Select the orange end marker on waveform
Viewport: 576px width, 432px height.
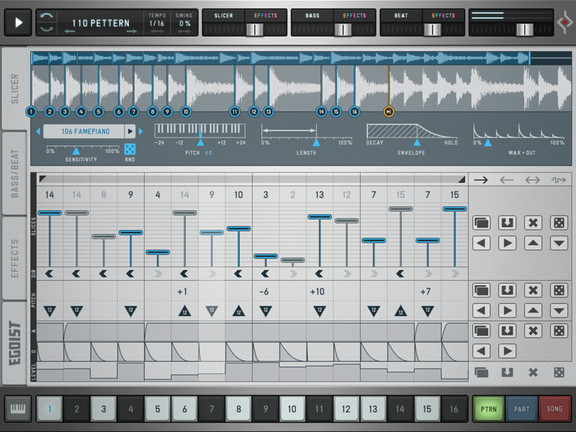[x=389, y=112]
